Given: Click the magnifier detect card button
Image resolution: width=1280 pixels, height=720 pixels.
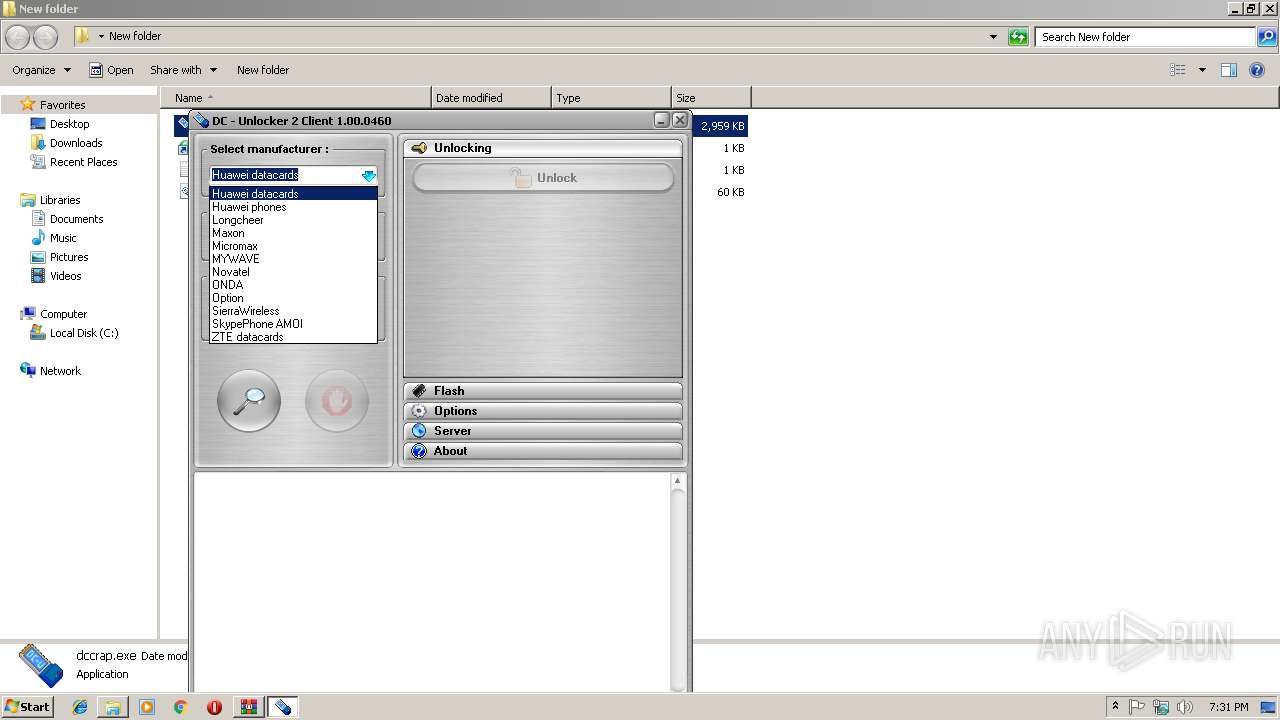Looking at the screenshot, I should [x=249, y=401].
